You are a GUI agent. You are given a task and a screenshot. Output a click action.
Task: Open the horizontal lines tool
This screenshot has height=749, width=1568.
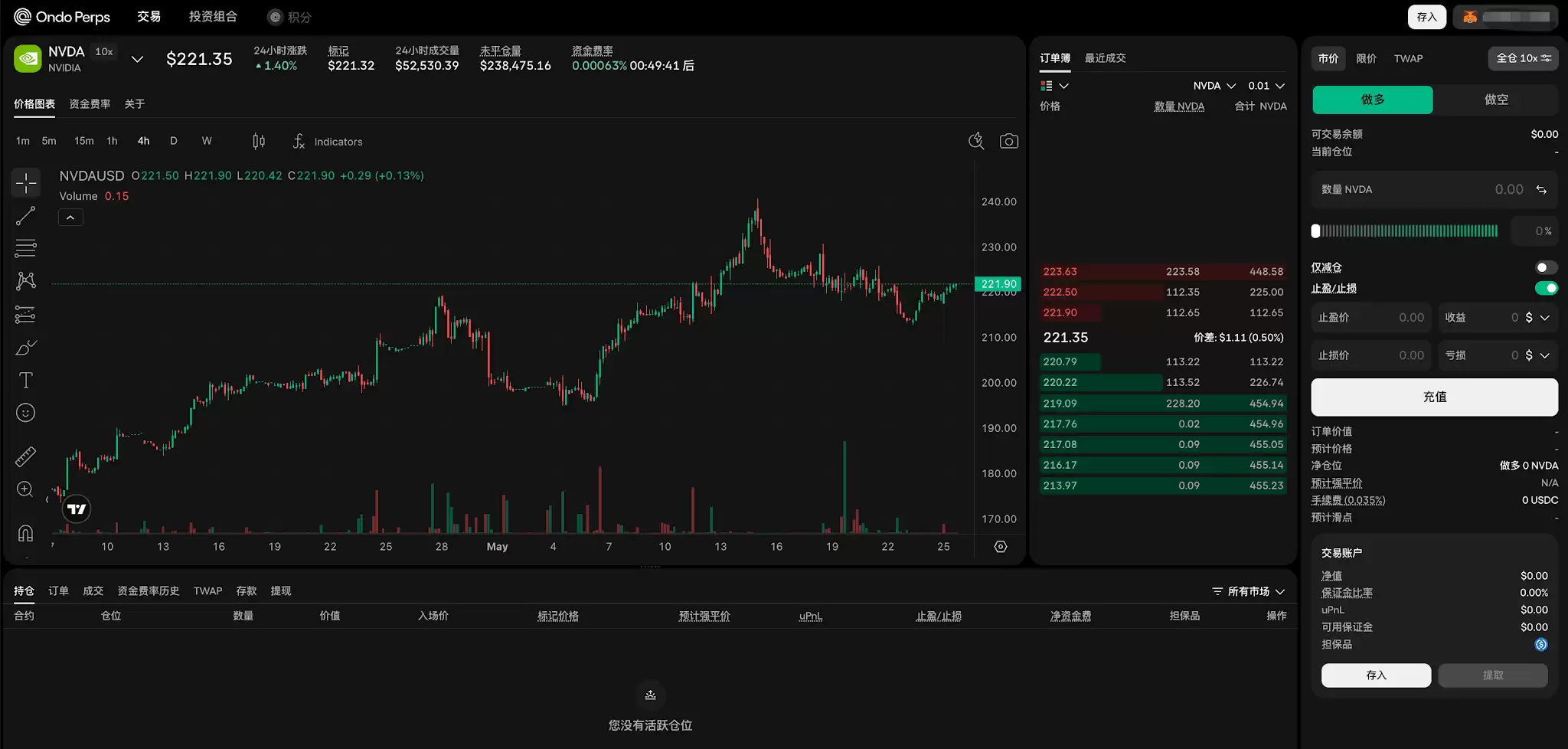coord(26,248)
